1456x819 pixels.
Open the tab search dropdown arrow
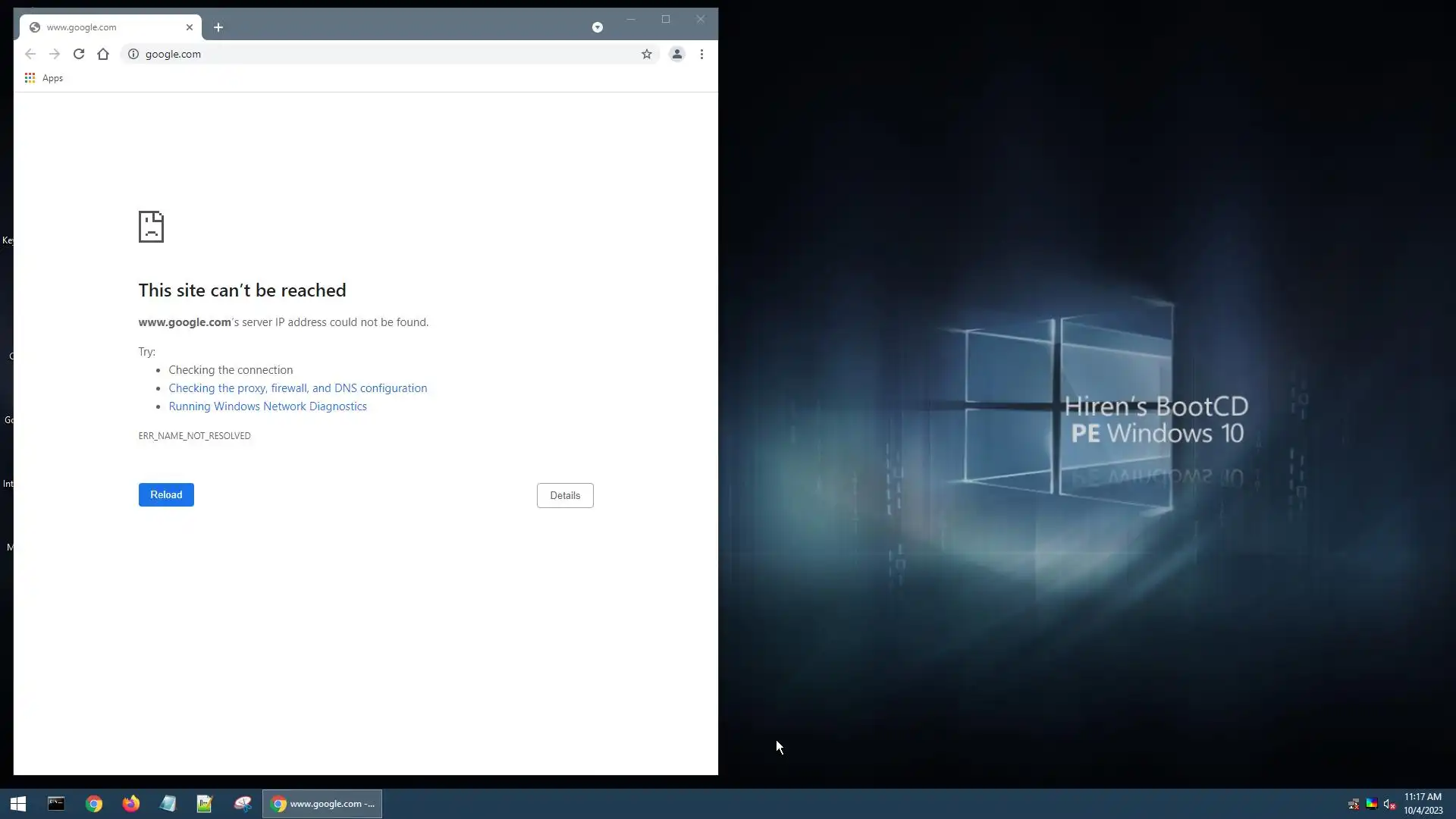[x=598, y=27]
